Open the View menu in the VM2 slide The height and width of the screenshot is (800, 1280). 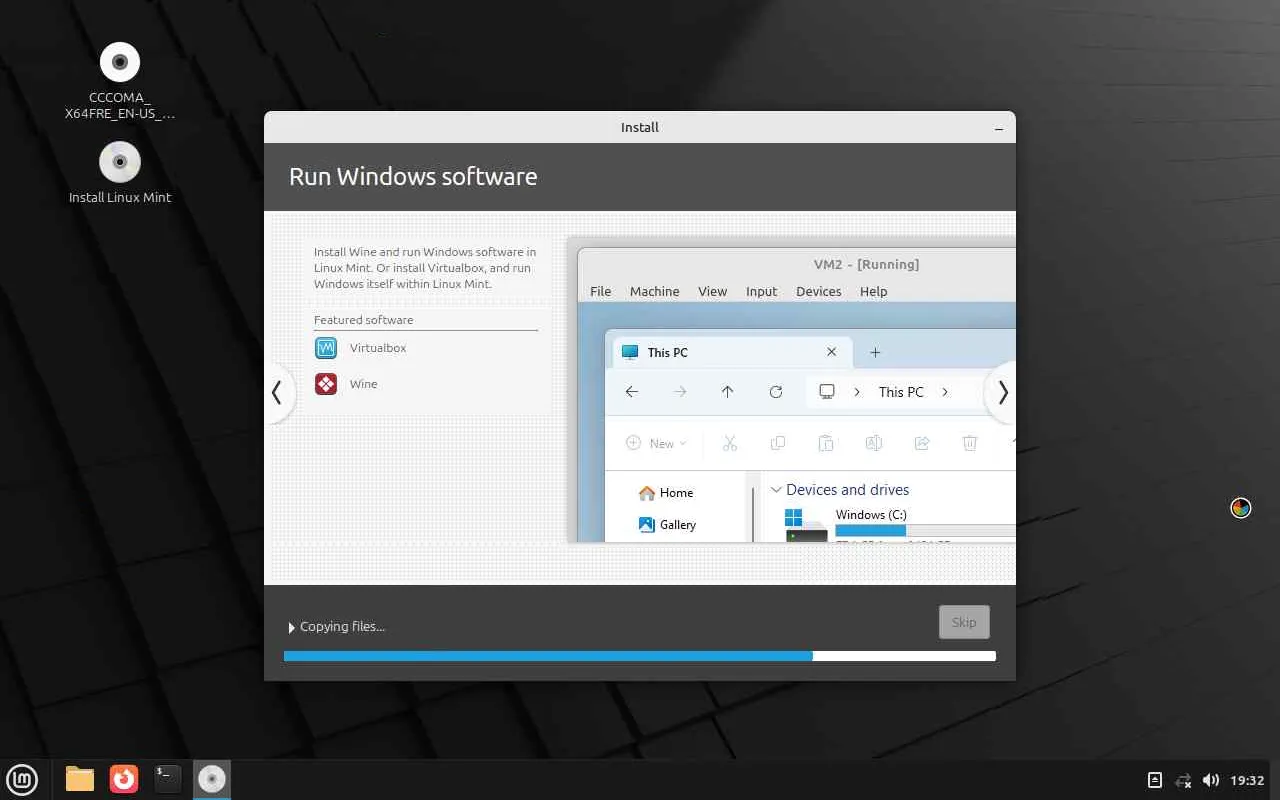click(x=712, y=291)
